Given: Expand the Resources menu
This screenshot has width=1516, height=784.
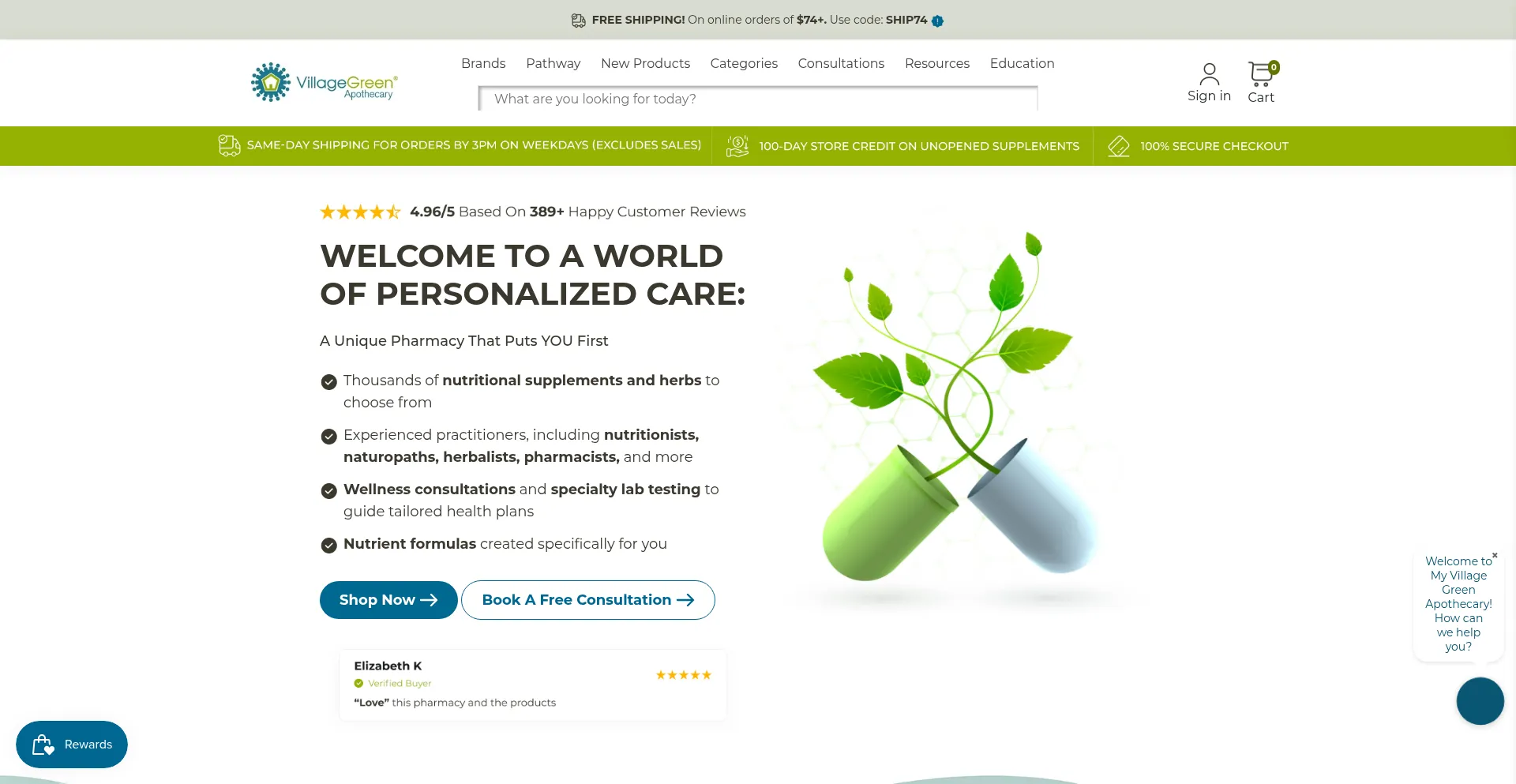Looking at the screenshot, I should (x=936, y=63).
